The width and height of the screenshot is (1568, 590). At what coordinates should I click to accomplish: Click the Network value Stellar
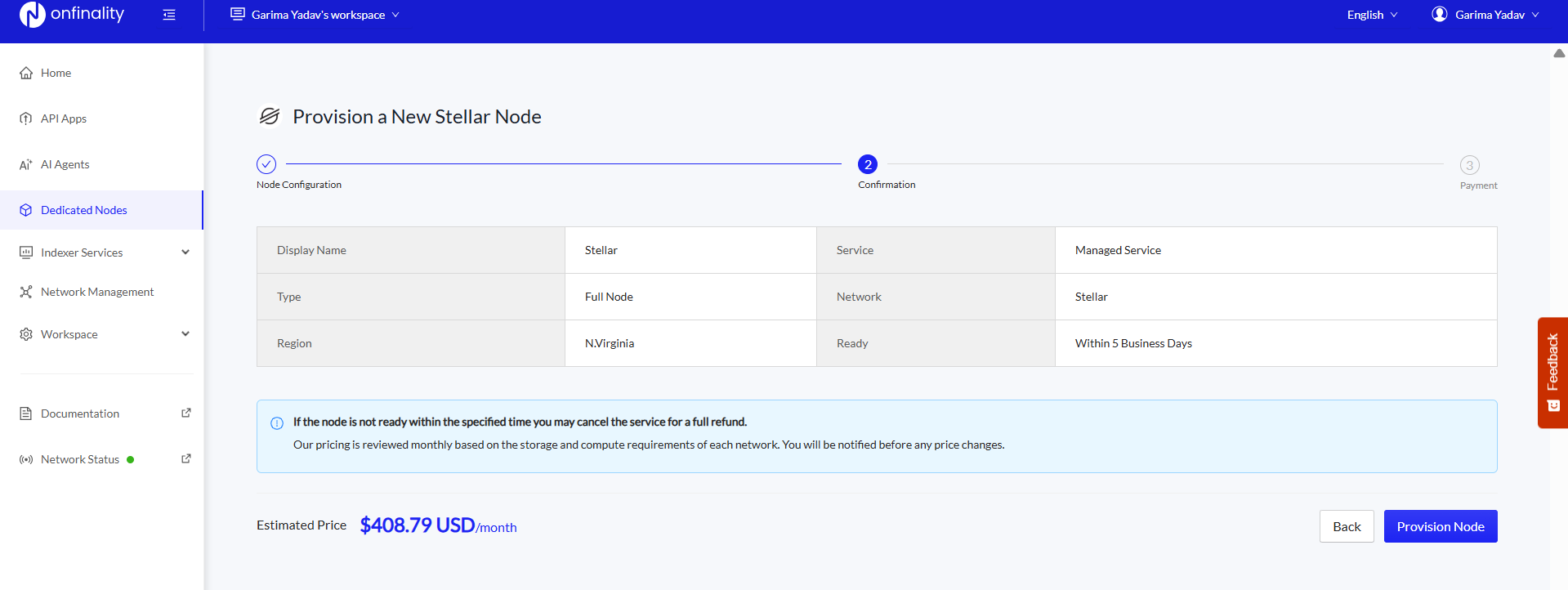pos(1092,297)
